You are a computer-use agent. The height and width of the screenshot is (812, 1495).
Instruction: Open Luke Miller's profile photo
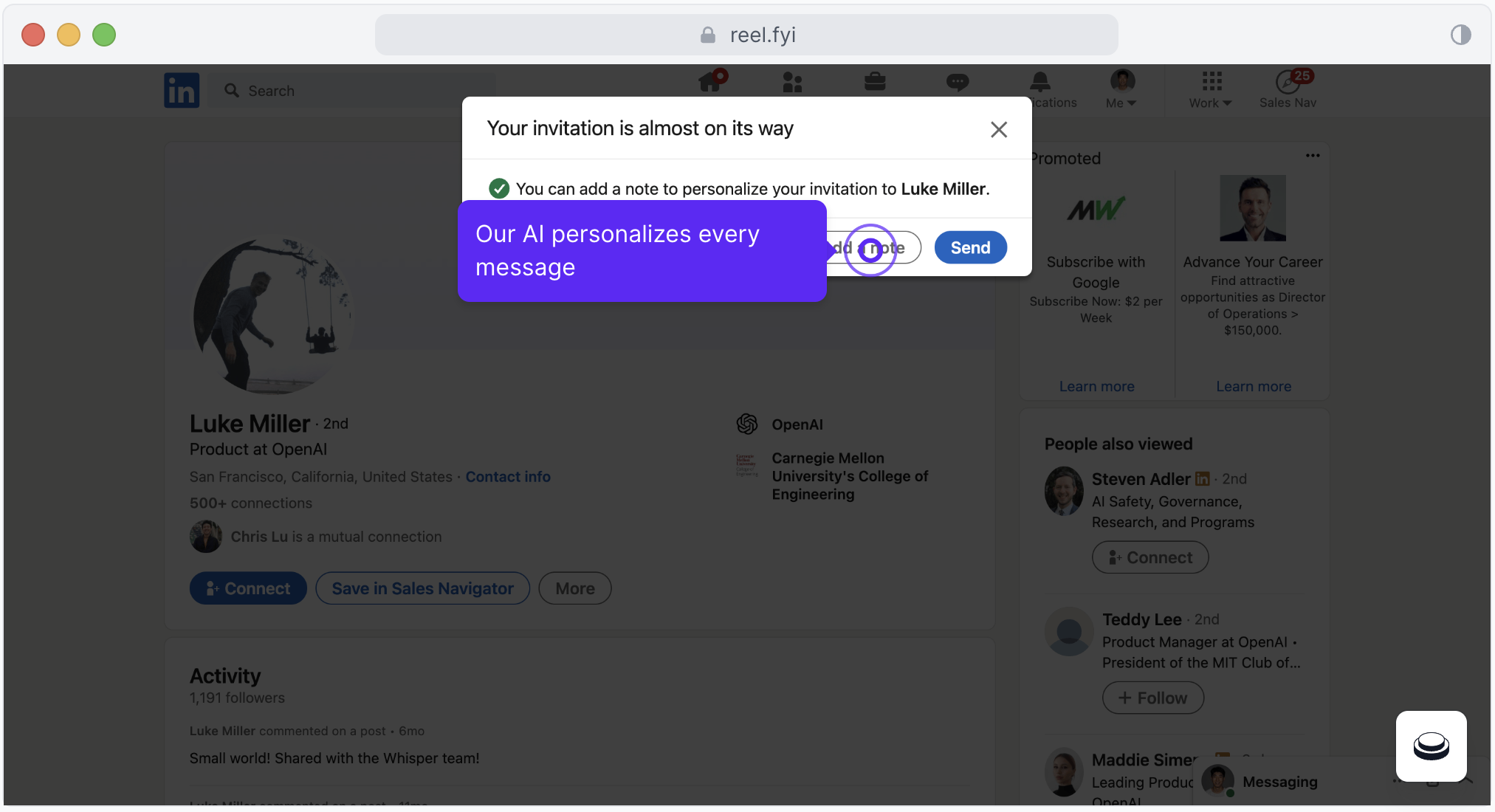(x=272, y=316)
